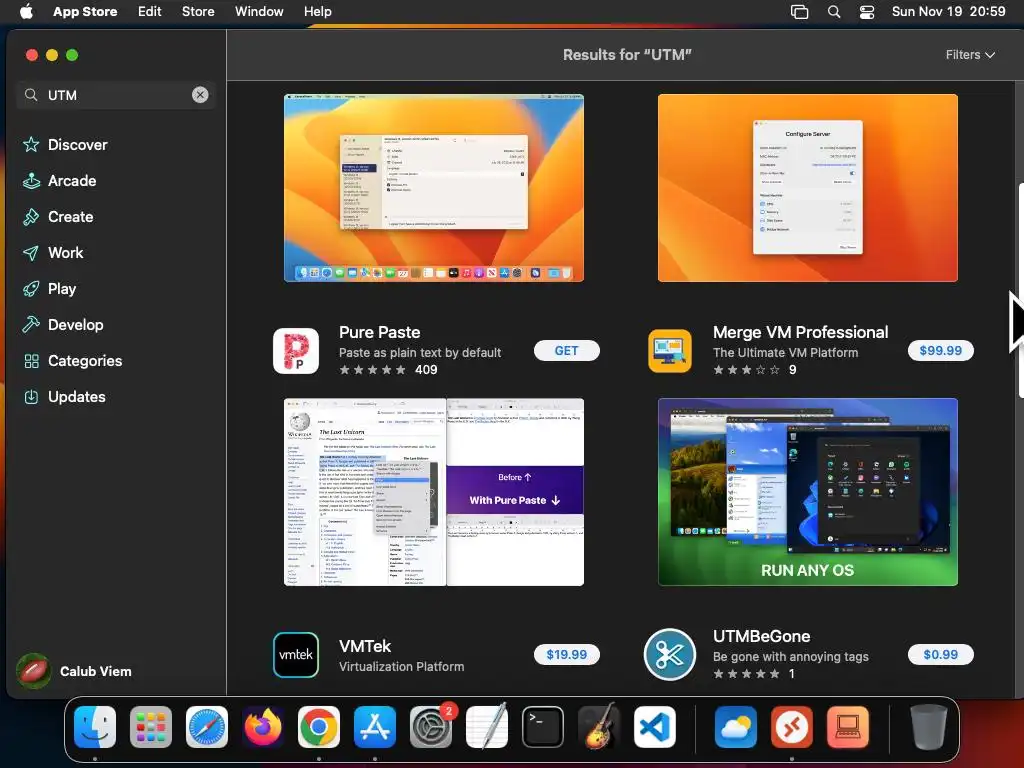Open the UTMBeGone title link
The image size is (1024, 768).
761,636
